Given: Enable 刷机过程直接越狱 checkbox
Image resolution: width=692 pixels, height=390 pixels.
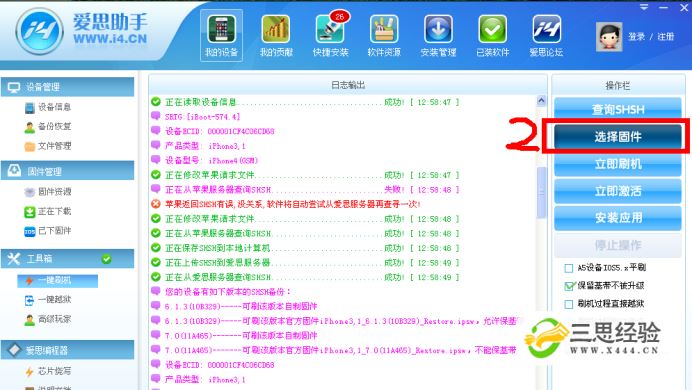Looking at the screenshot, I should 569,304.
